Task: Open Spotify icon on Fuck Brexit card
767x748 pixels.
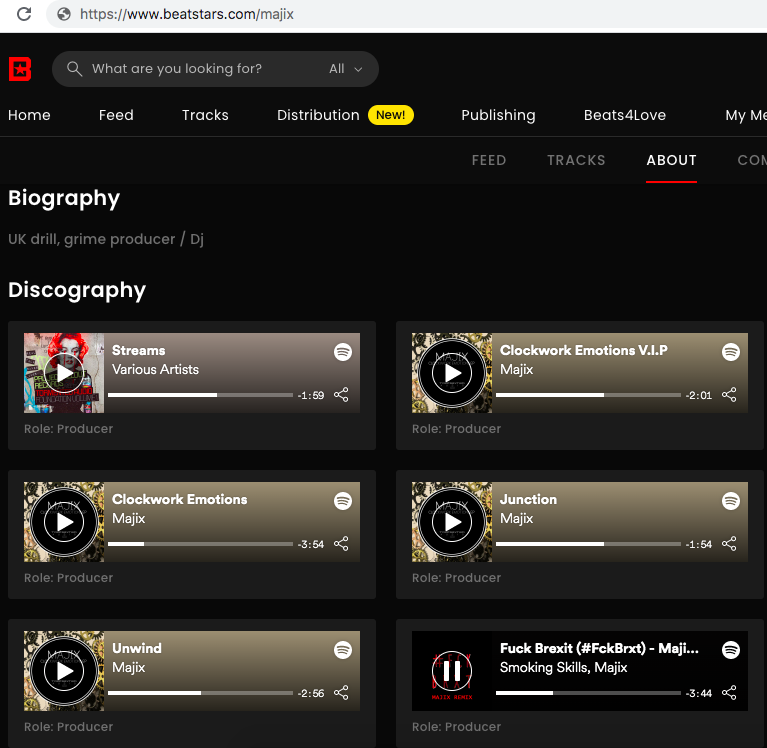Action: 731,650
